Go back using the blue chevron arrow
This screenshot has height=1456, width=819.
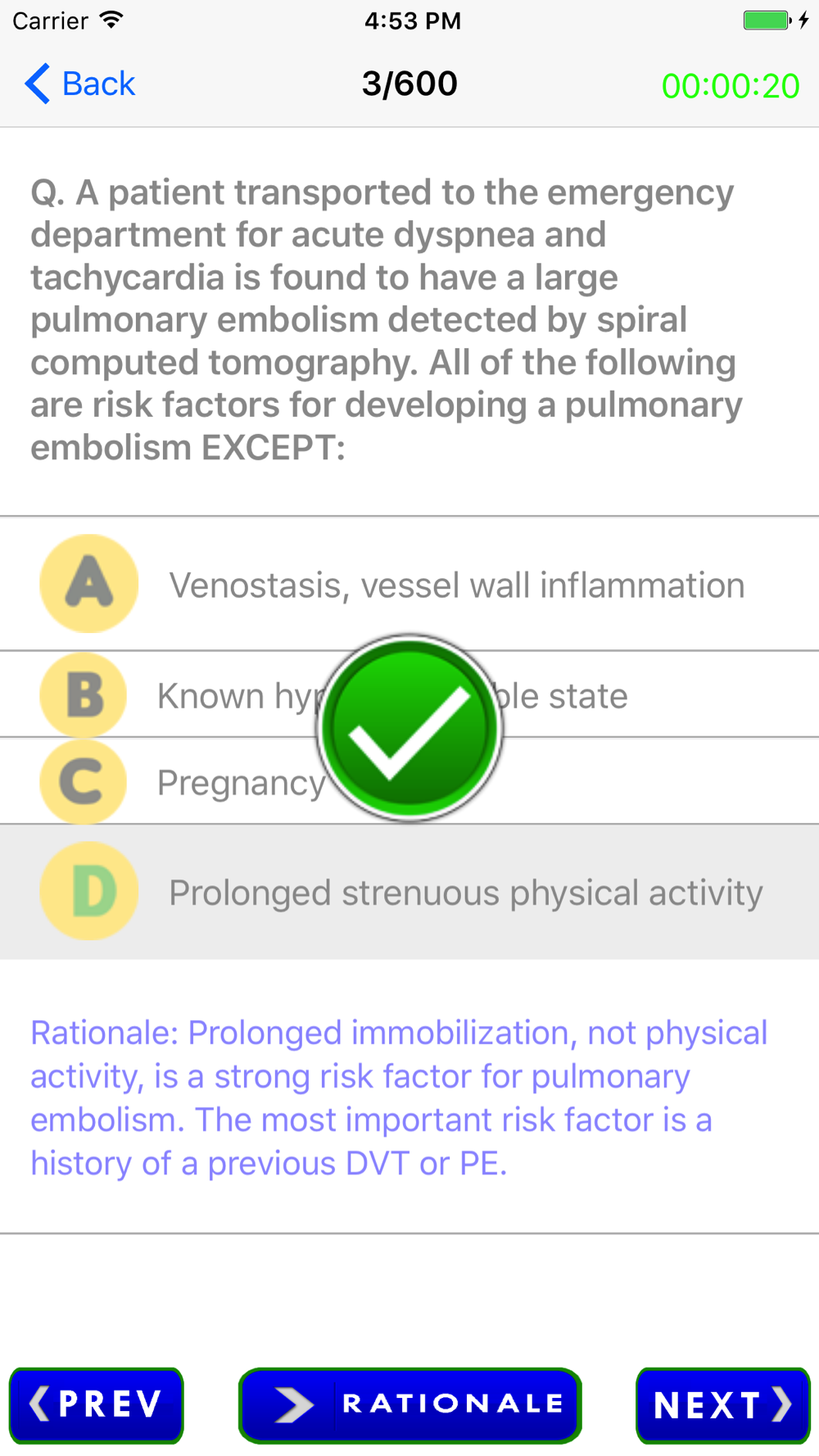coord(37,84)
